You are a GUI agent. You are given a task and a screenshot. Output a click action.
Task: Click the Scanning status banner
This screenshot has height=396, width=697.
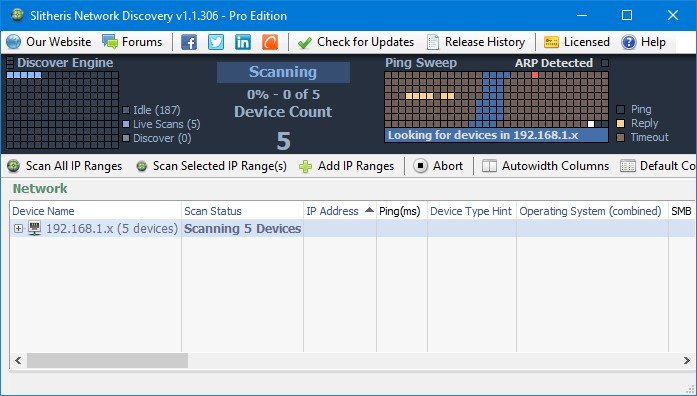pos(283,72)
